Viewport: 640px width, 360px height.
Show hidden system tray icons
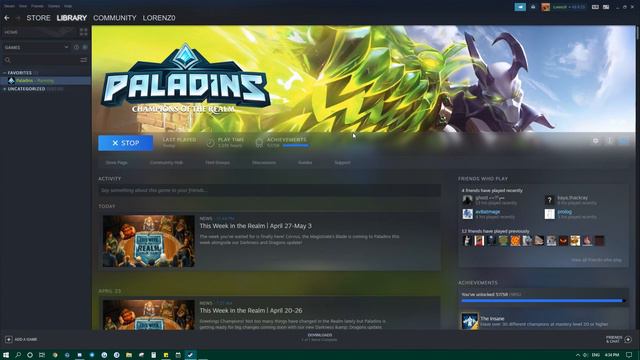tap(578, 355)
